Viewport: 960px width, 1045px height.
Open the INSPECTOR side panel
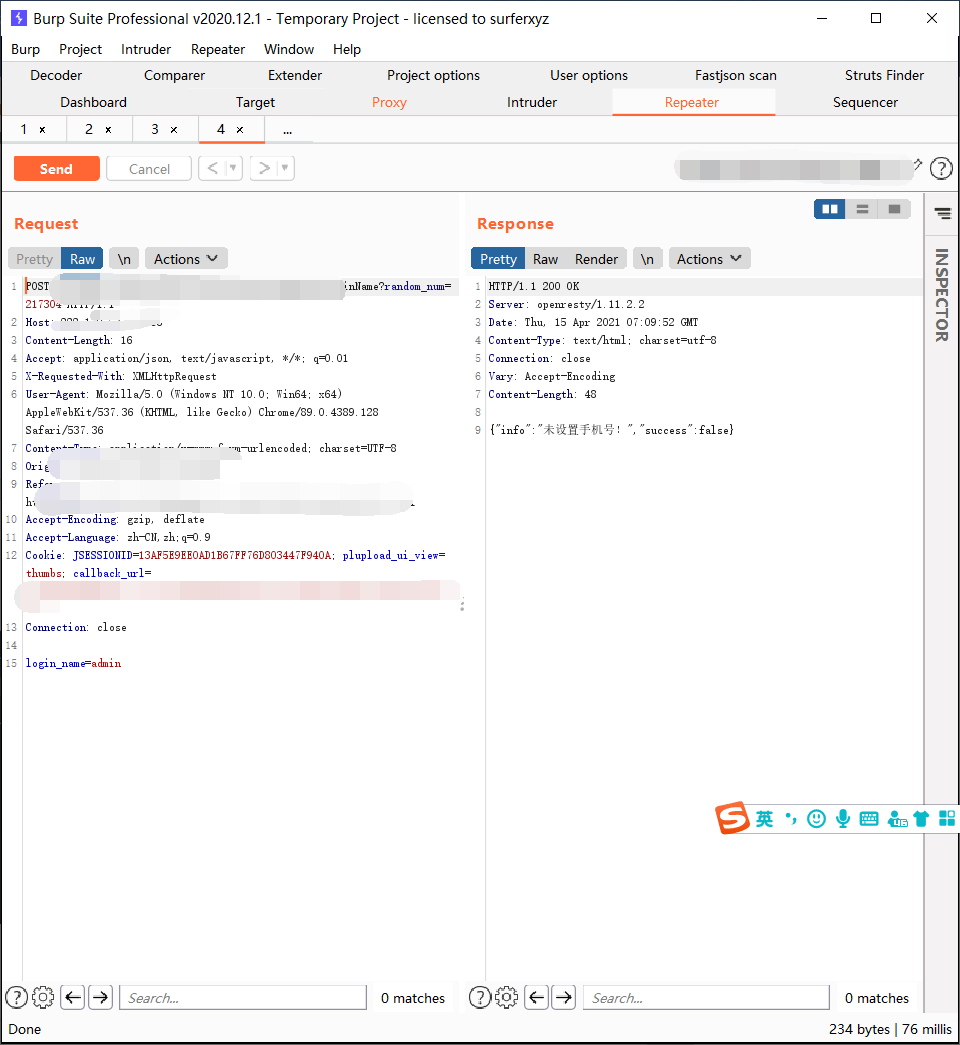941,295
